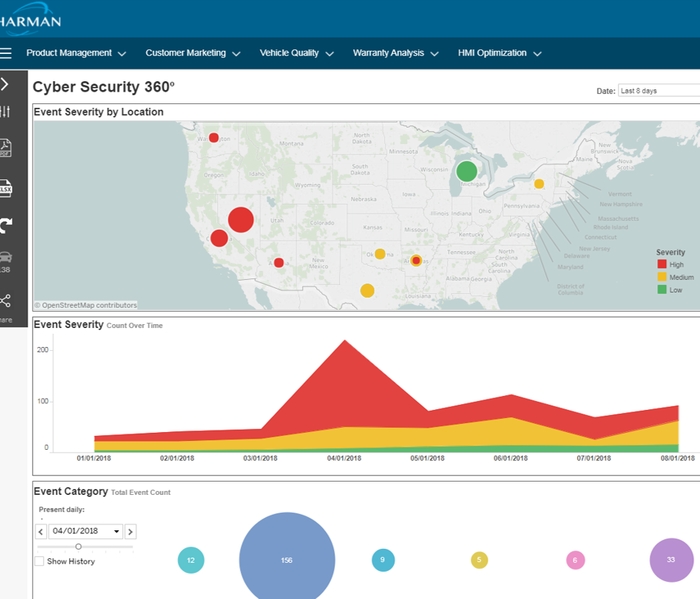This screenshot has width=700, height=599.
Task: Click the 'Total Event Count' subtitle
Action: click(x=141, y=492)
